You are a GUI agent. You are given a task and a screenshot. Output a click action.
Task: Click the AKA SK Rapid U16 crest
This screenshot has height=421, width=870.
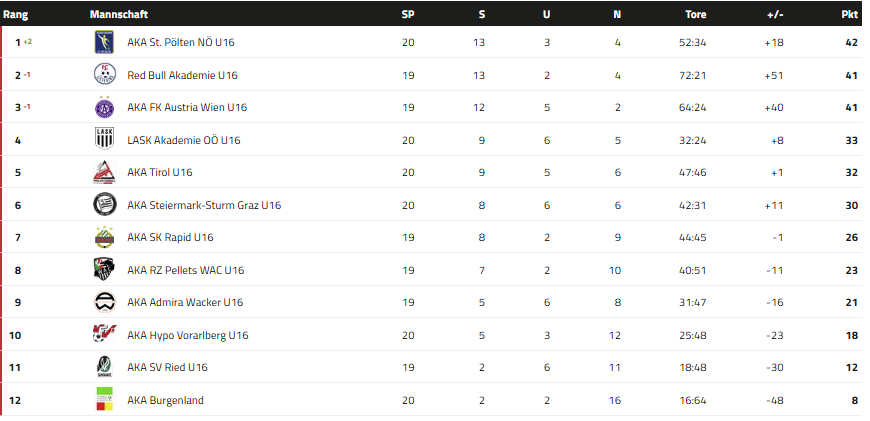(x=104, y=238)
